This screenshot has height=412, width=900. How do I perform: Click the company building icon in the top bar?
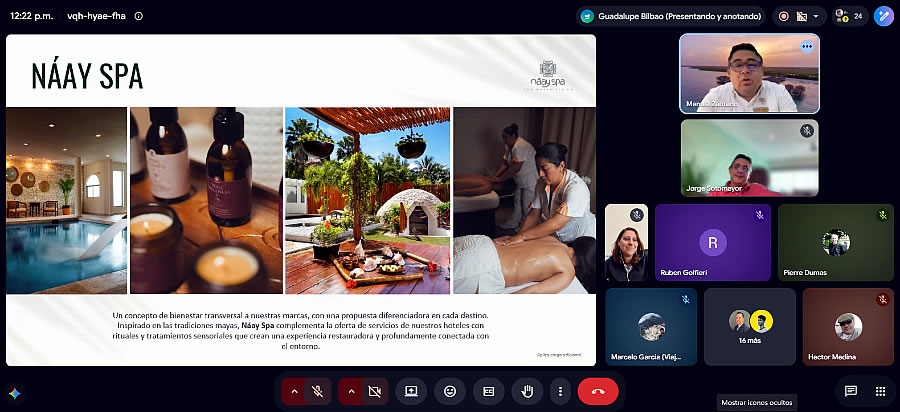(x=802, y=16)
